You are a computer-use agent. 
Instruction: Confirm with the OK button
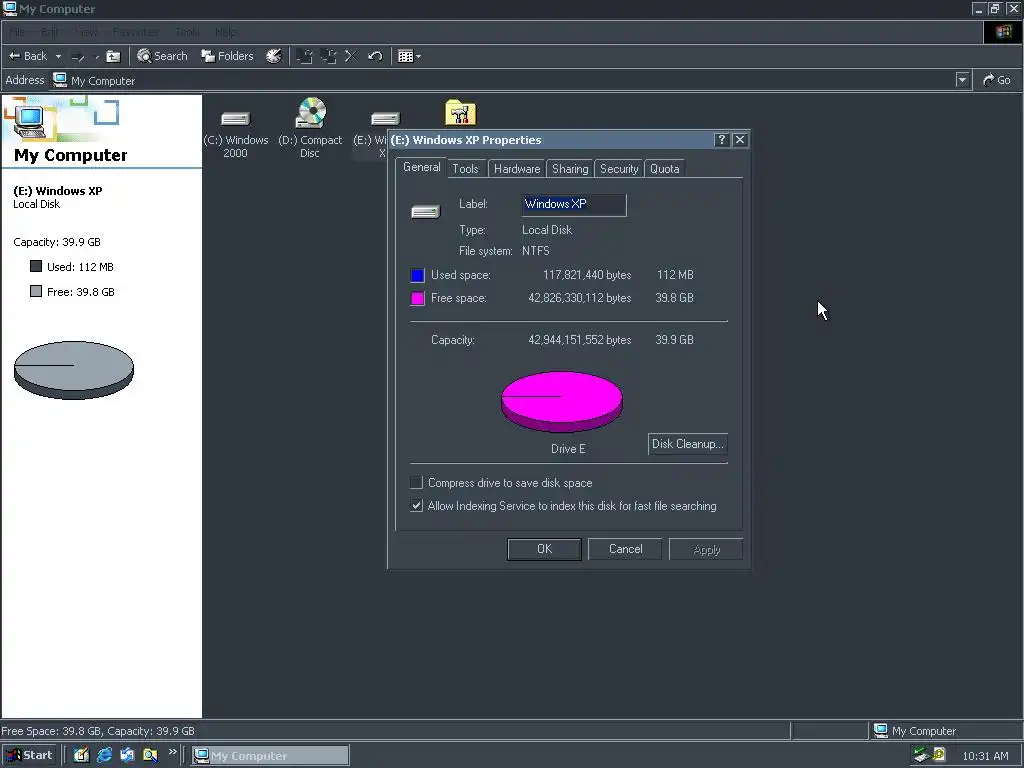[x=544, y=549]
